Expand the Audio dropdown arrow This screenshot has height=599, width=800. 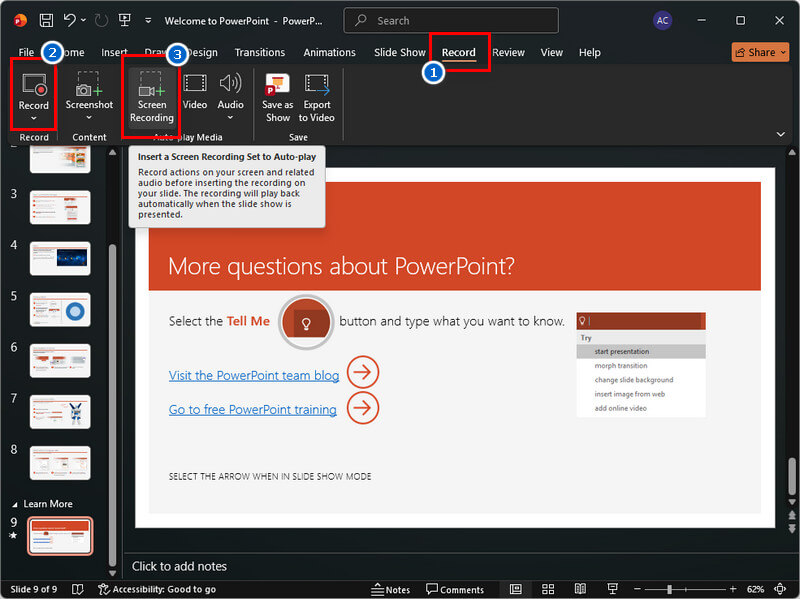tap(231, 117)
